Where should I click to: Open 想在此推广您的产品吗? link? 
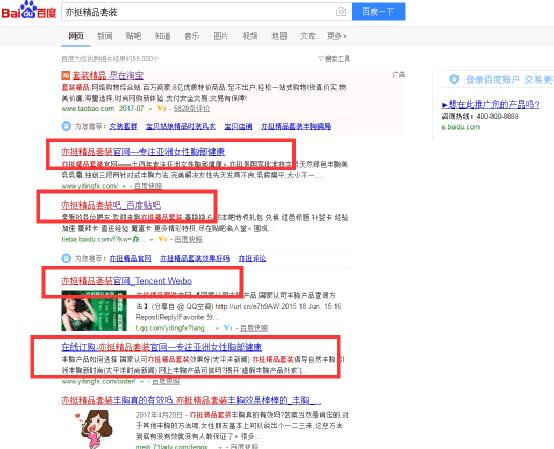click(x=490, y=105)
